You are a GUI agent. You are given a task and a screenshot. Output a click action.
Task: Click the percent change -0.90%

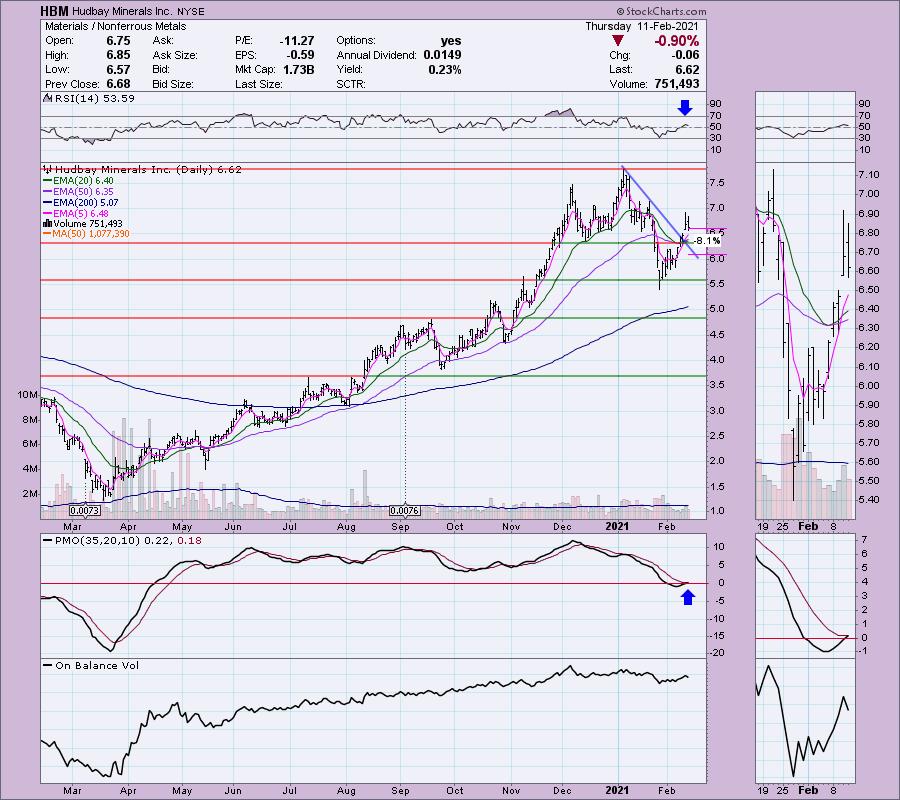[677, 41]
